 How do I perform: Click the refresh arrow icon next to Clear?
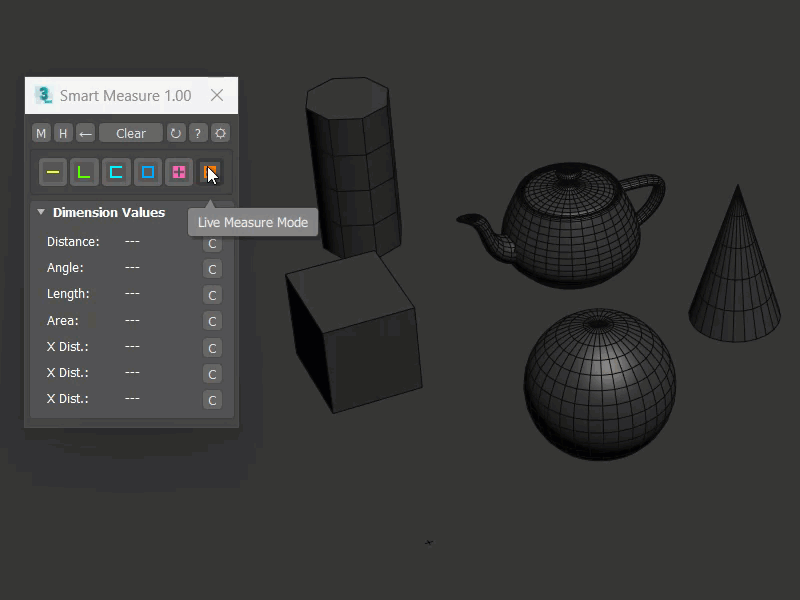tap(176, 133)
